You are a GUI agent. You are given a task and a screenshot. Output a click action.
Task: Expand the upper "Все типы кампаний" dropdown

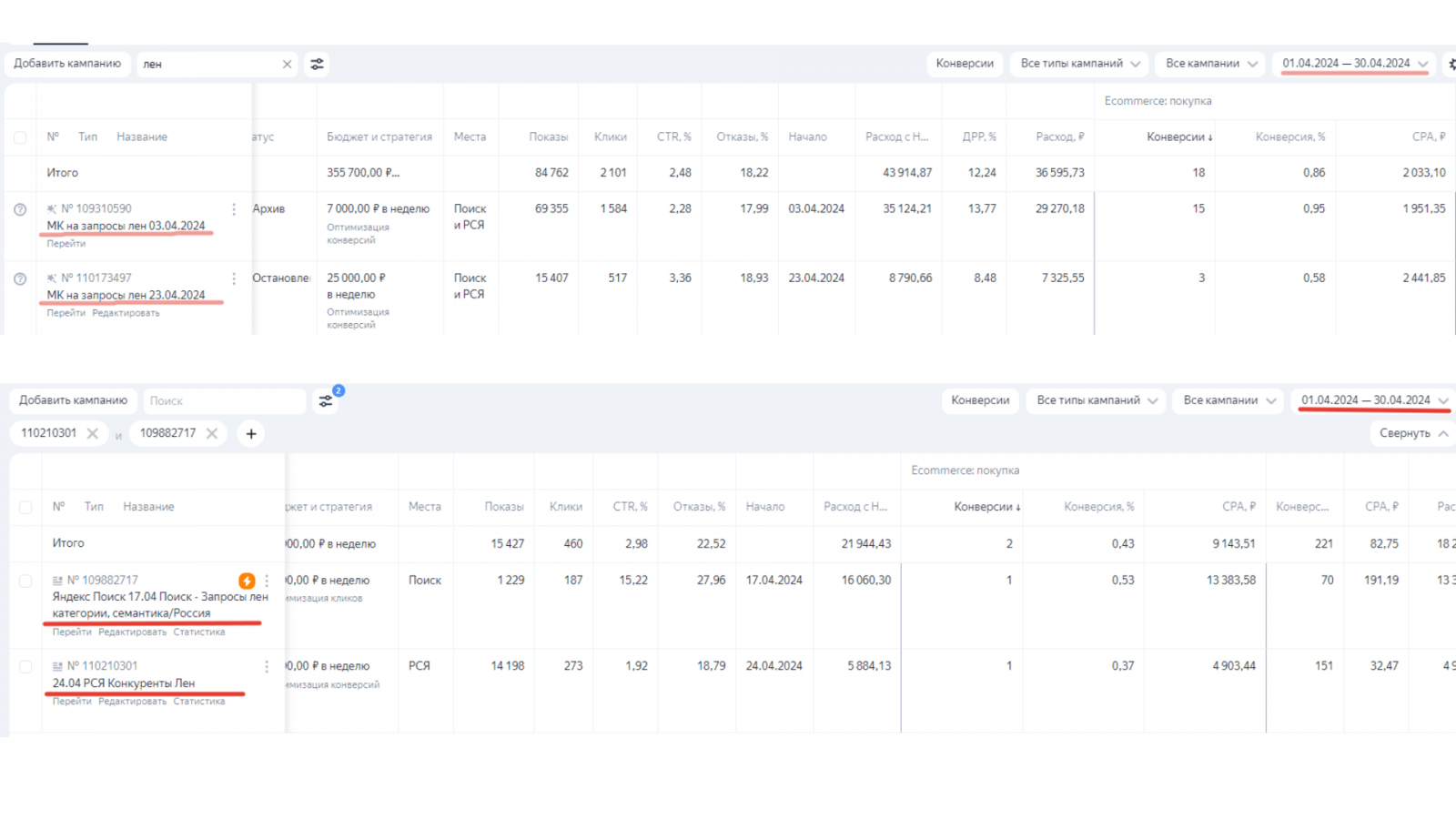pos(1079,64)
